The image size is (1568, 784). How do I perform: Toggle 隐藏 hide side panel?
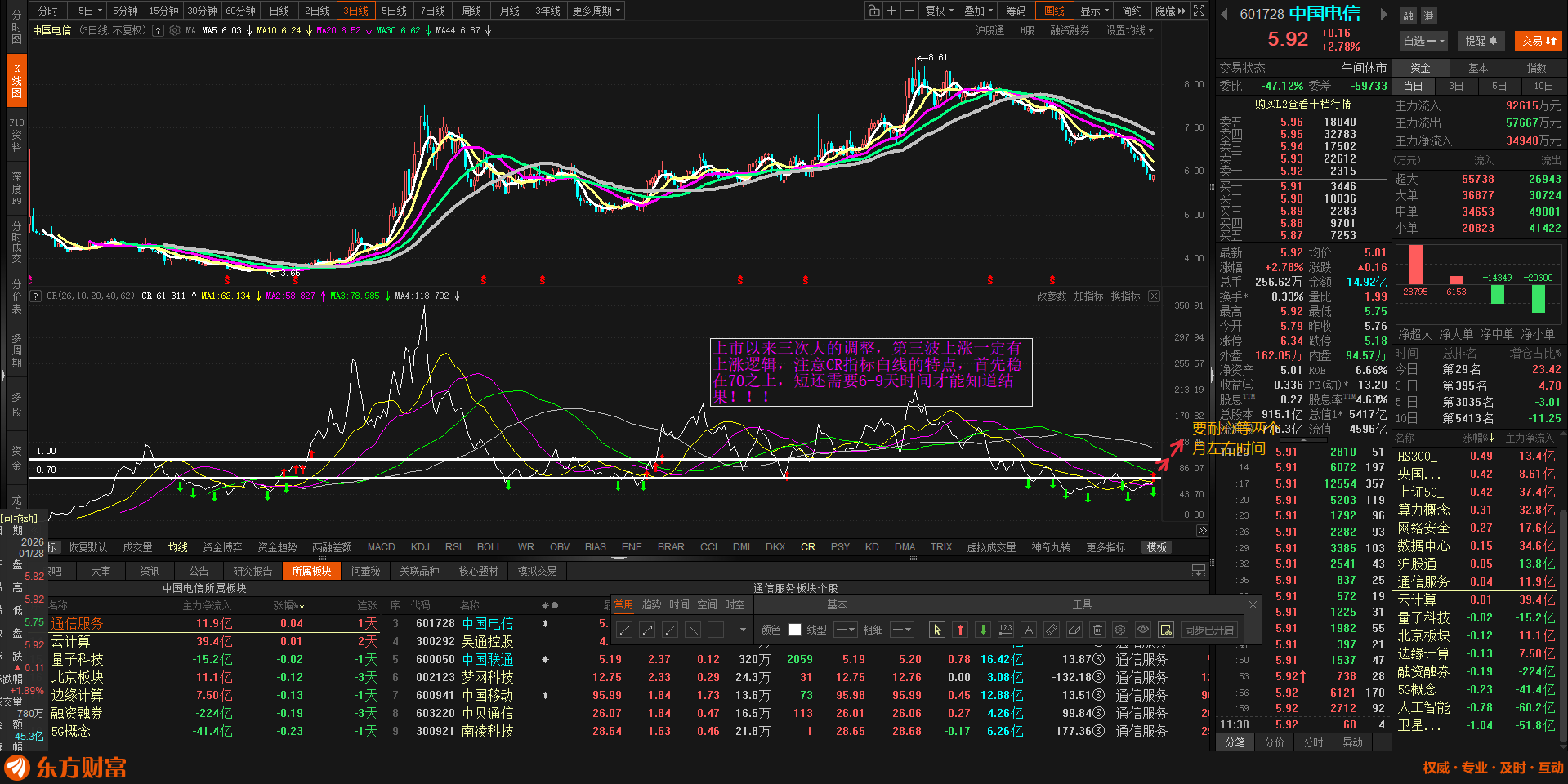(1170, 11)
